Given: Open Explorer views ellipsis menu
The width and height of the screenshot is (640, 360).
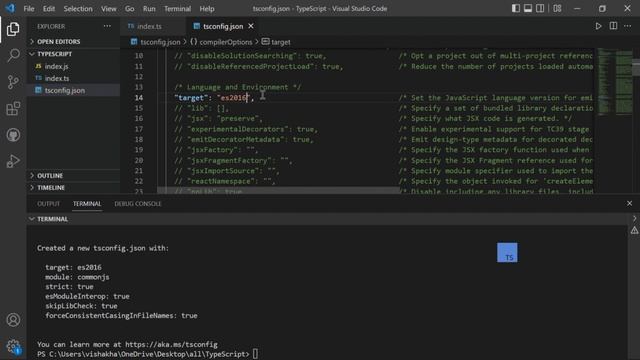Looking at the screenshot, I should tap(107, 26).
